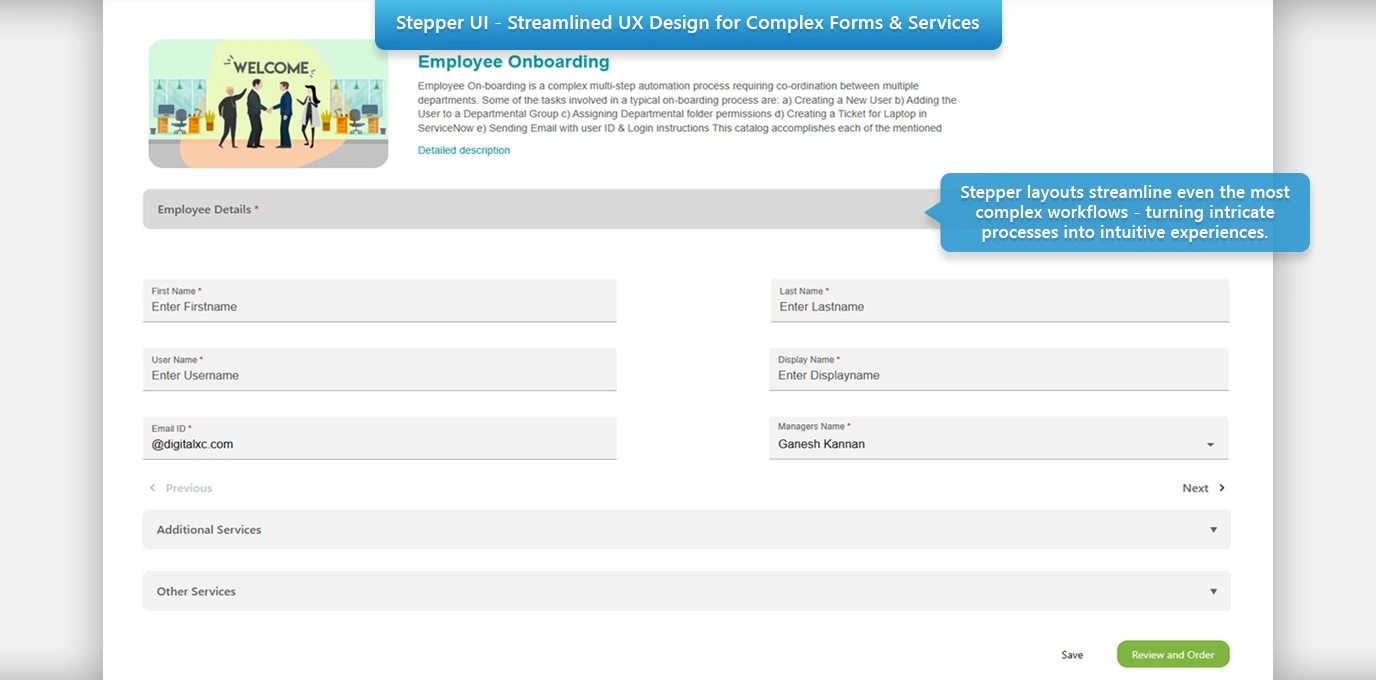Image resolution: width=1376 pixels, height=680 pixels.
Task: Click the Display Name input field
Action: click(999, 376)
